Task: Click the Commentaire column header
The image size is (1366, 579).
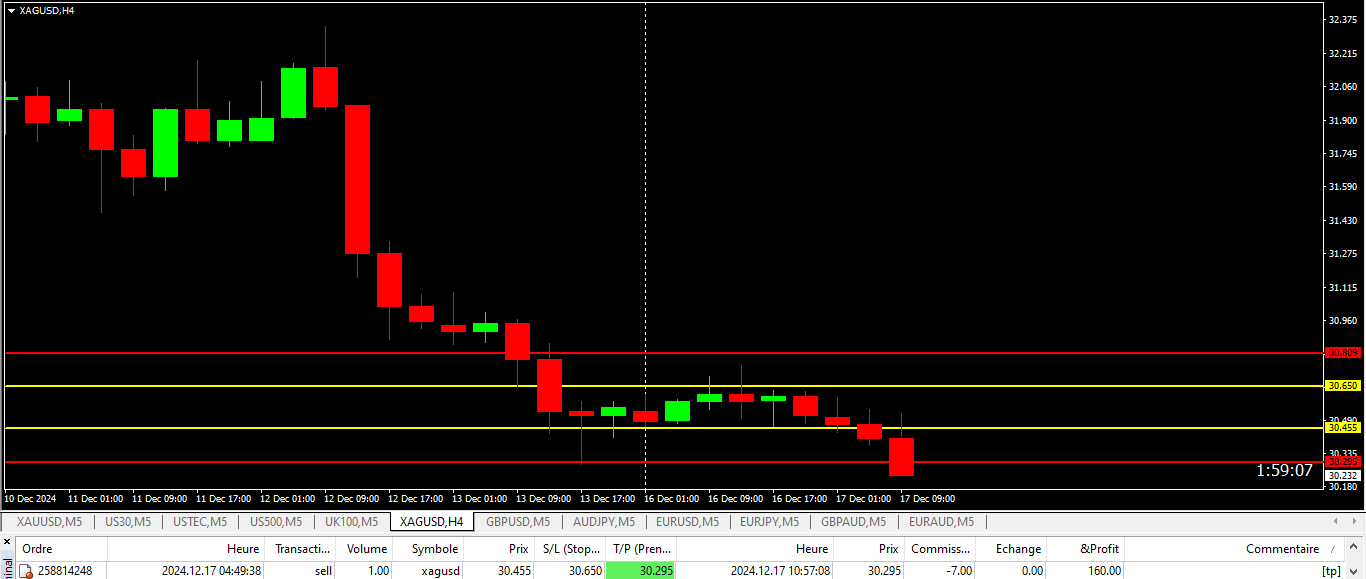Action: tap(1281, 548)
